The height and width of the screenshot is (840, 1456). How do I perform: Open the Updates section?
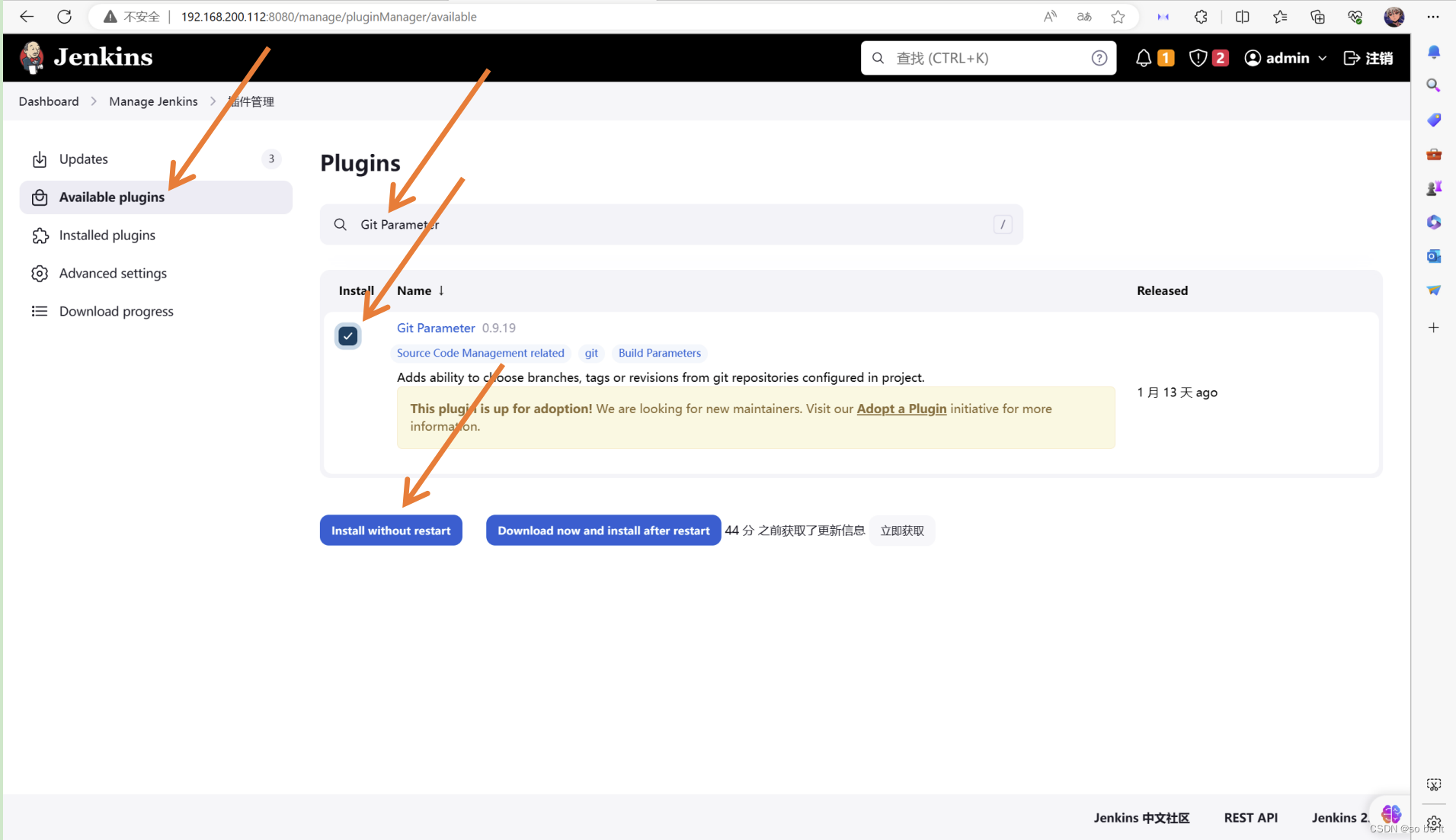click(x=155, y=159)
